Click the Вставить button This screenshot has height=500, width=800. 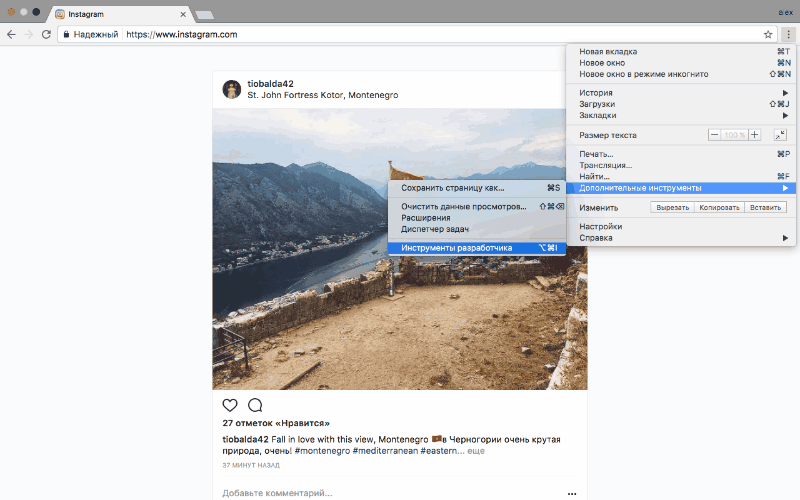click(x=765, y=208)
